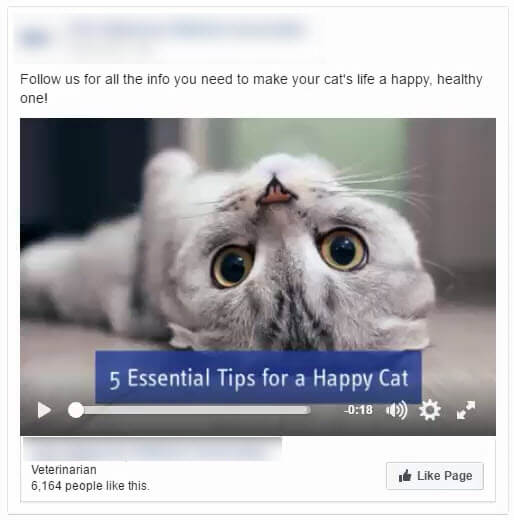
Task: Click the "6,164 people like this" text
Action: pos(90,486)
